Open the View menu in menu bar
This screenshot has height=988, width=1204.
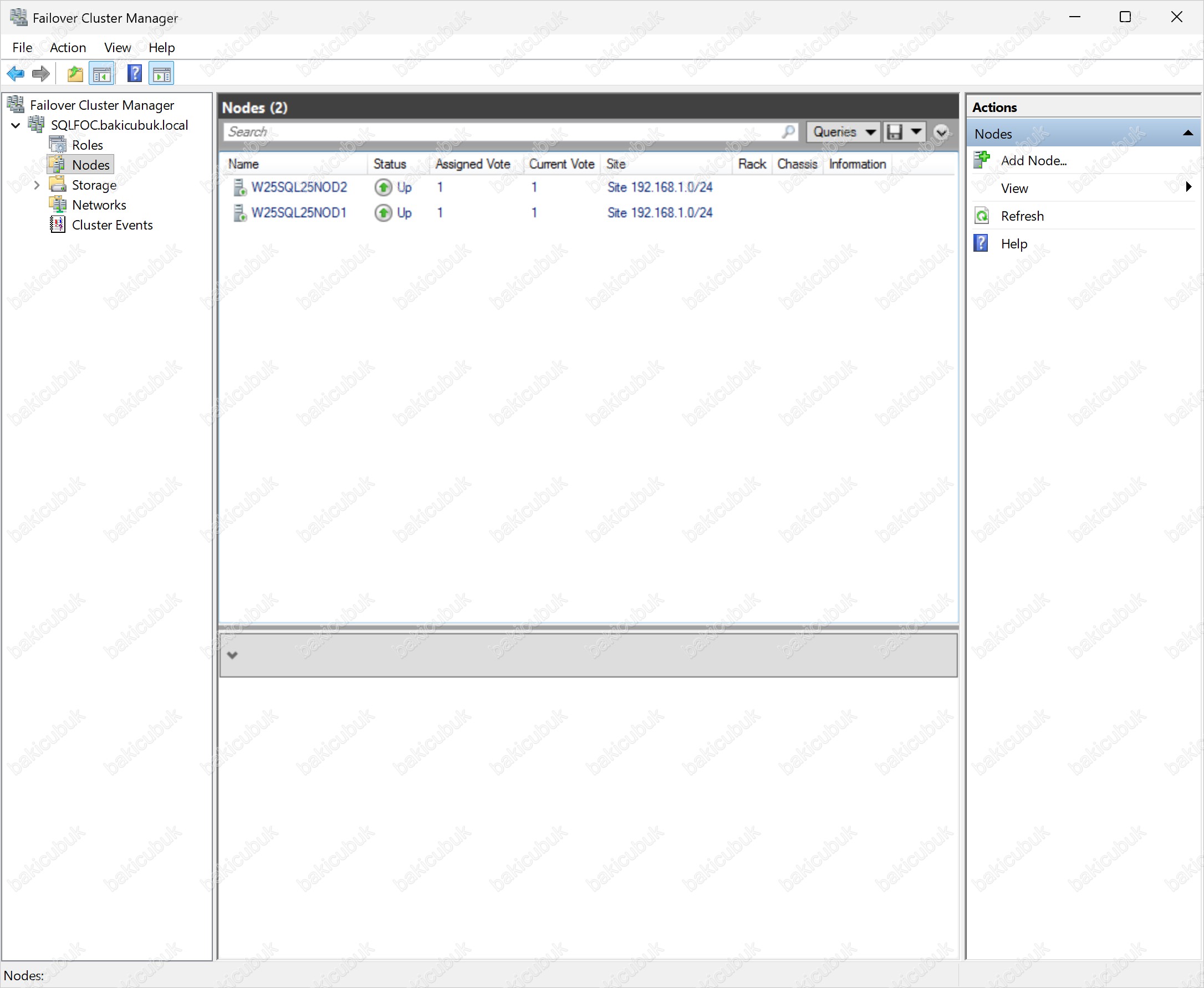point(117,48)
